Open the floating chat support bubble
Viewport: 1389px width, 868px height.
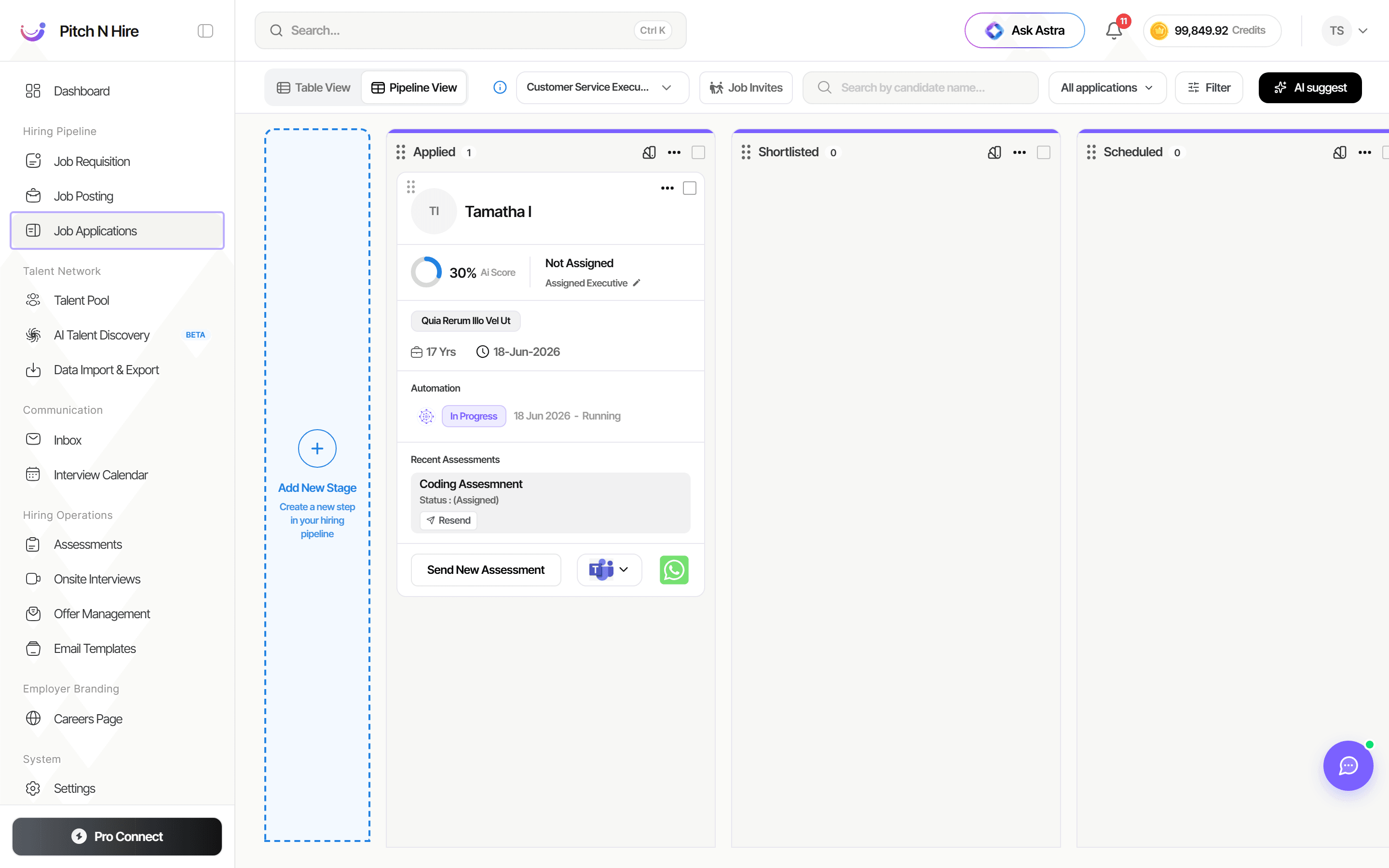(x=1348, y=765)
